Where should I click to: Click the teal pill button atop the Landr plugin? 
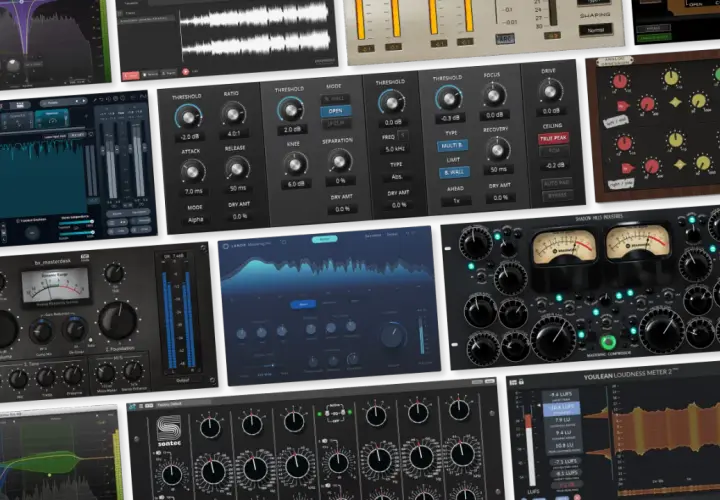point(325,239)
